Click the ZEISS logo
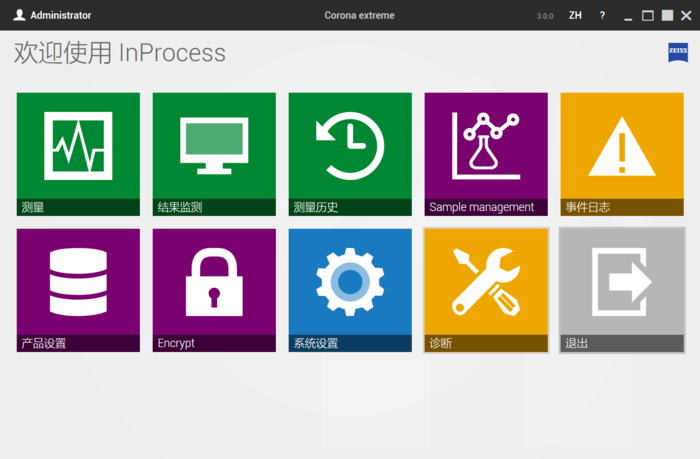Viewport: 700px width, 459px height. tap(678, 52)
